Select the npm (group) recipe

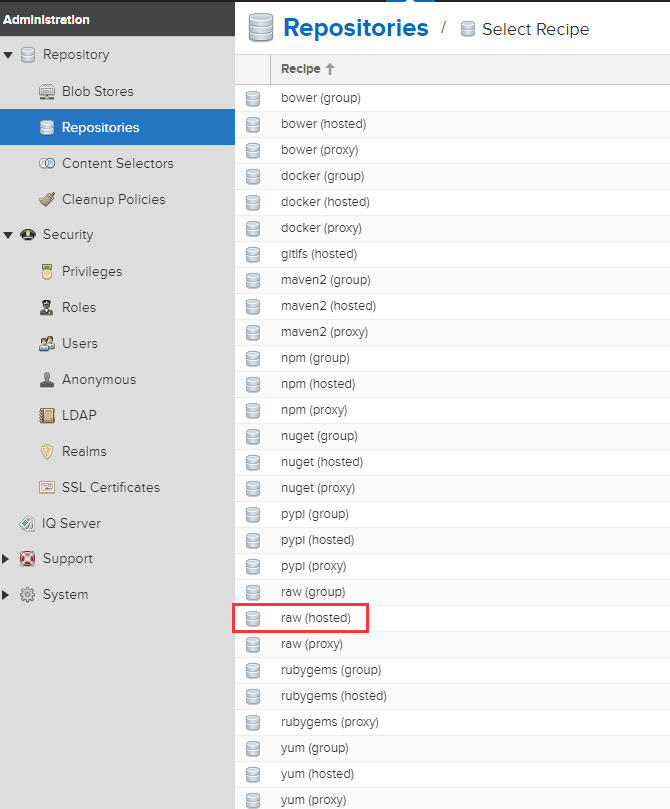[452, 358]
